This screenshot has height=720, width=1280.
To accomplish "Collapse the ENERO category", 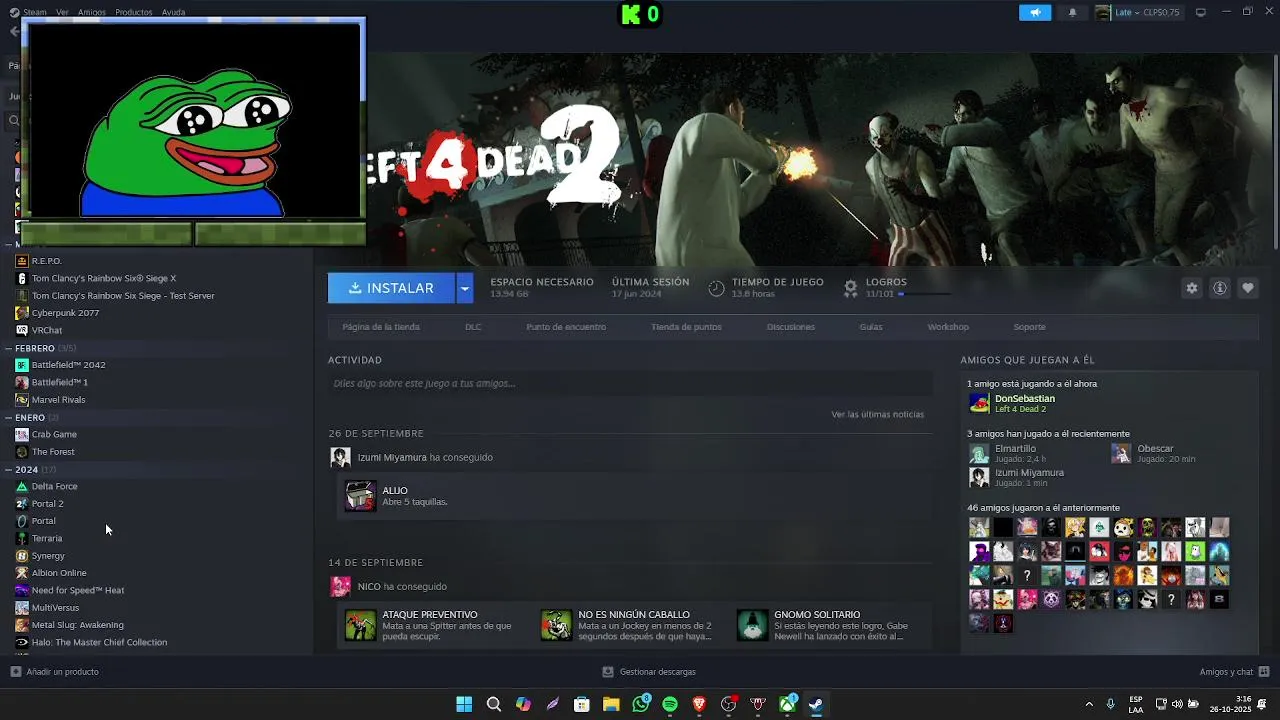I will [x=8, y=417].
